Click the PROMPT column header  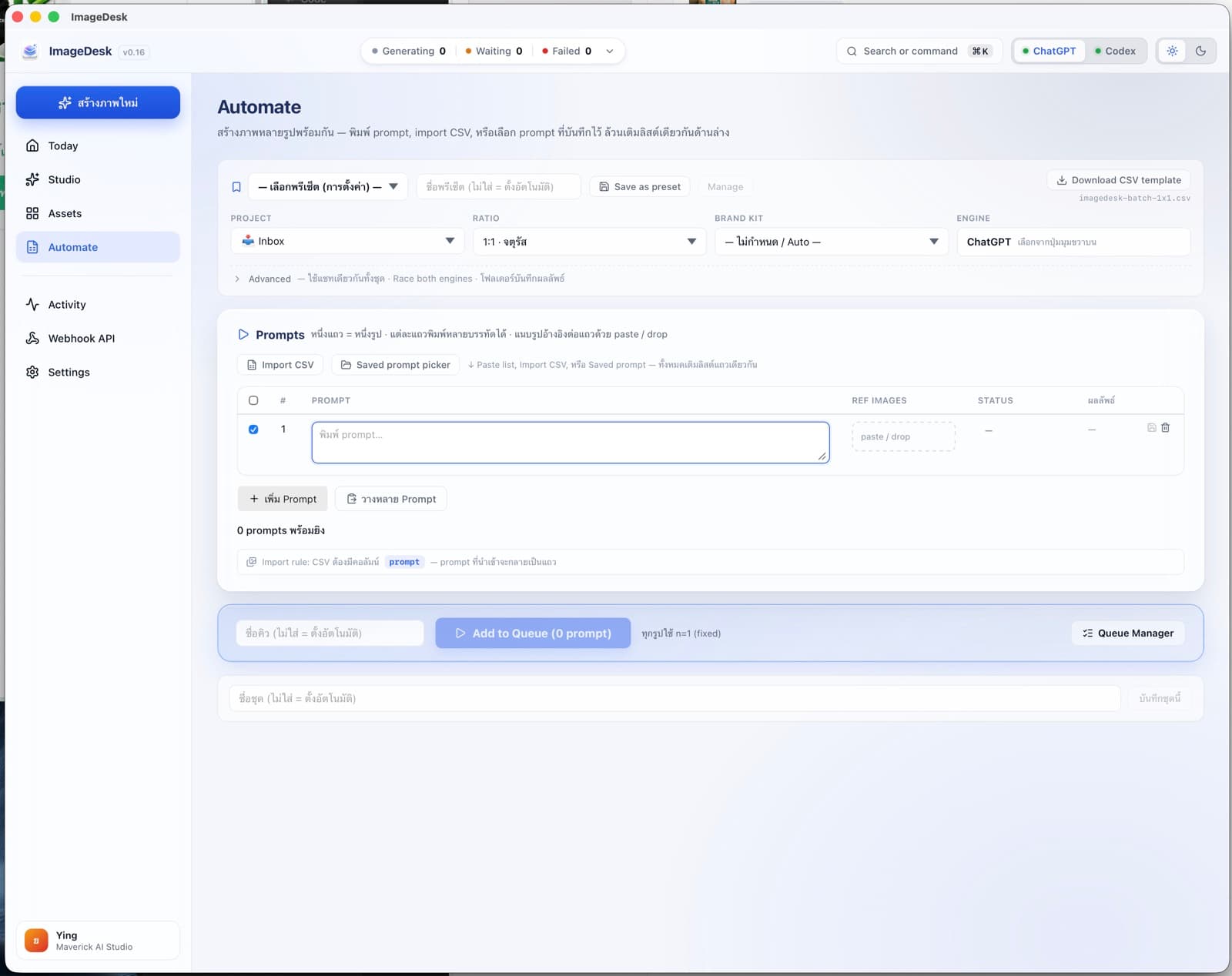(x=331, y=400)
